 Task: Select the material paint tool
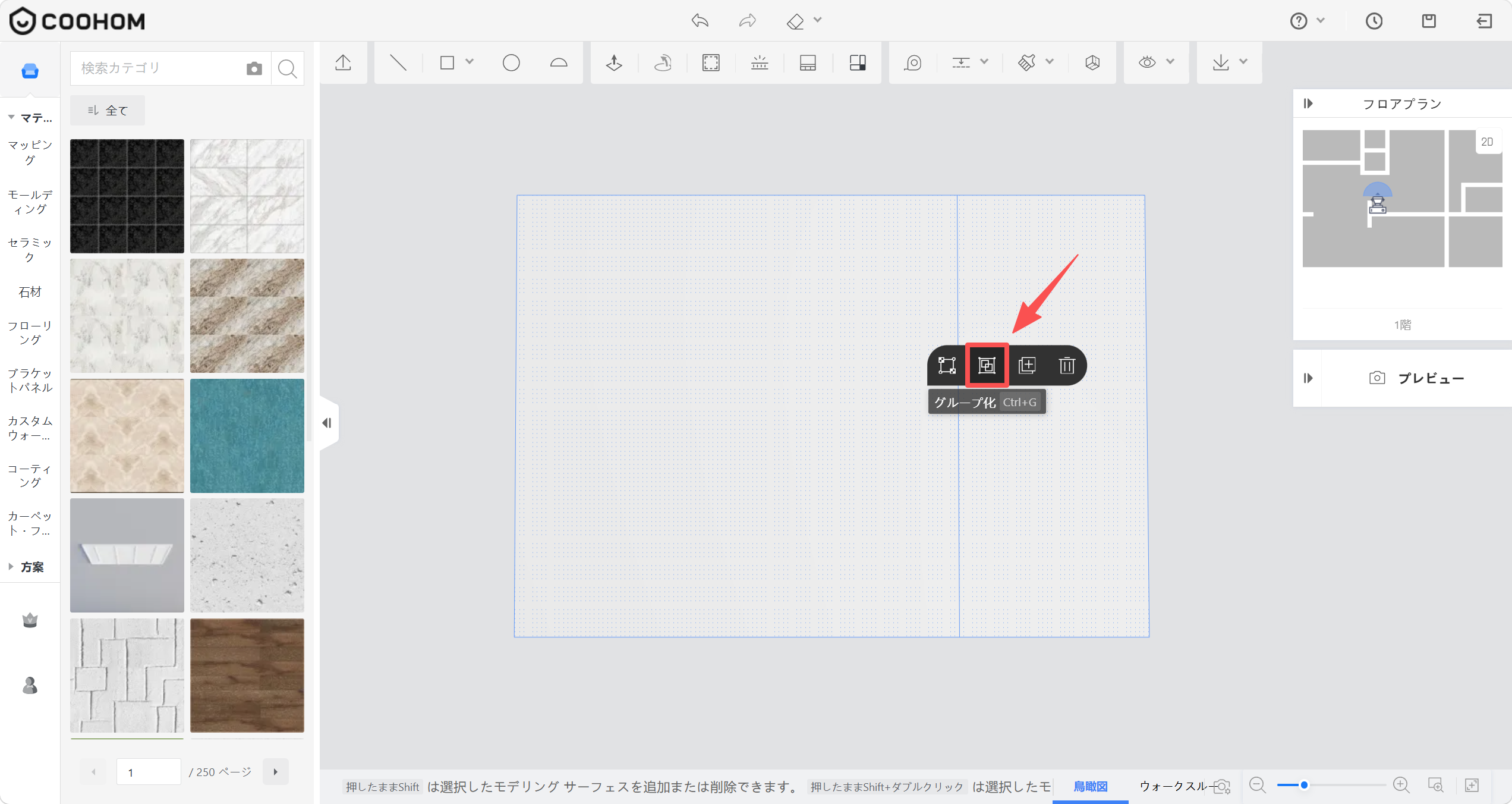pos(1027,62)
